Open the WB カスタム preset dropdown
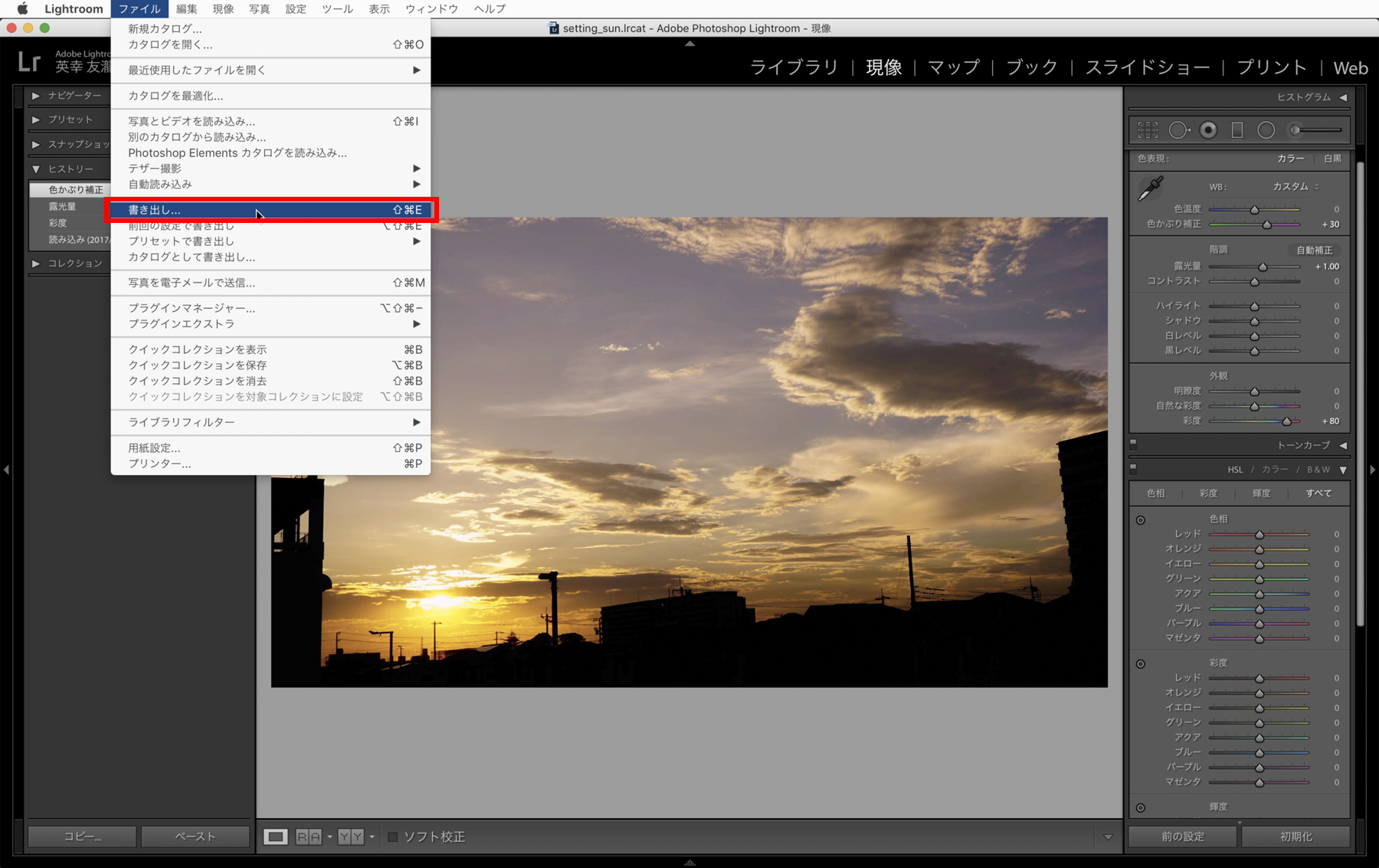1379x868 pixels. click(x=1295, y=187)
